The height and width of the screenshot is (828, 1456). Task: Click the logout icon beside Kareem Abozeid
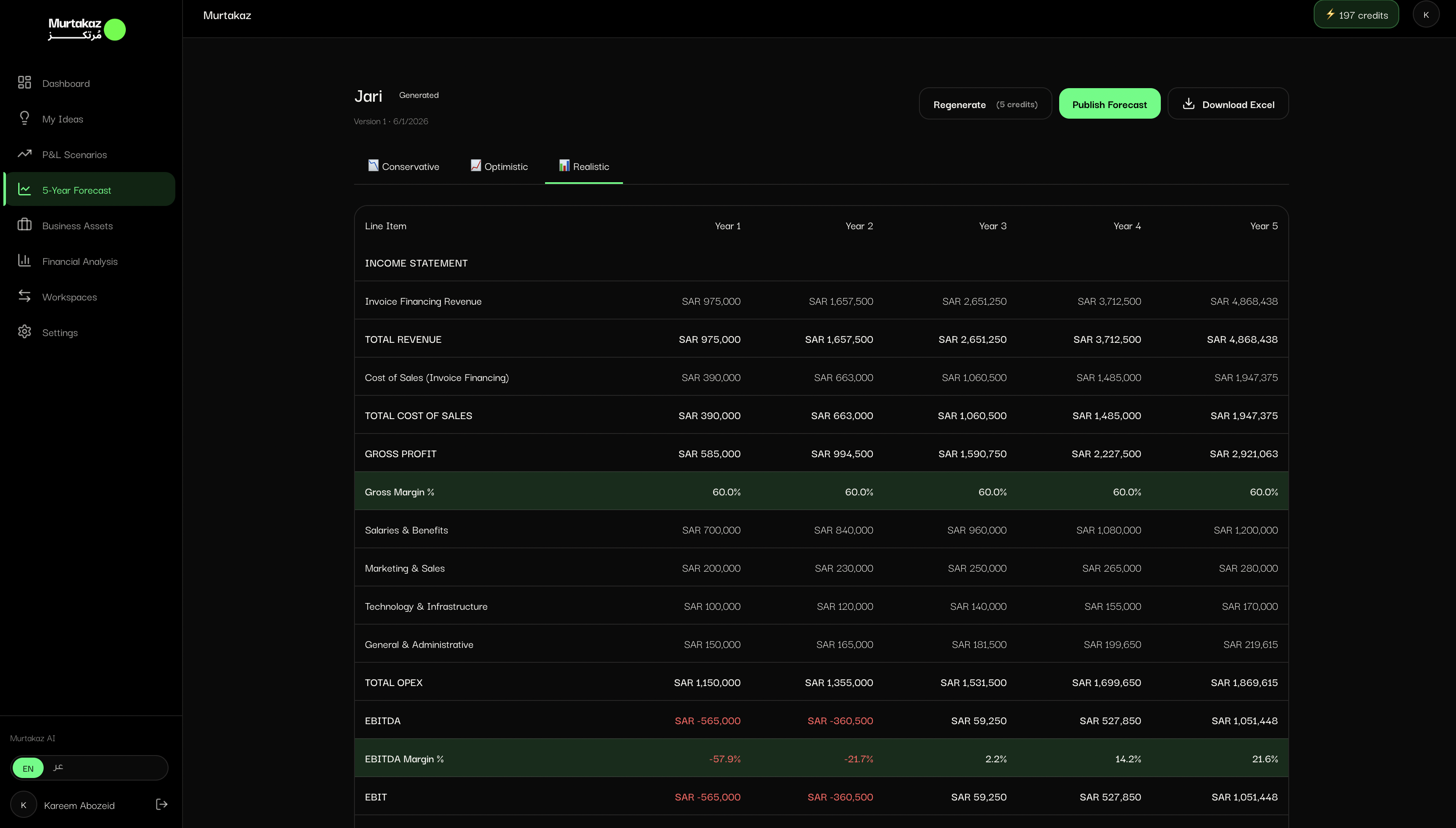pos(162,805)
